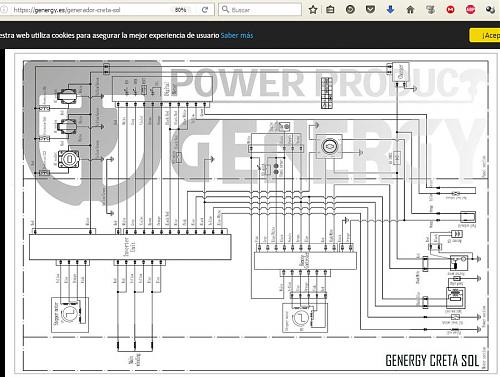
Task: Click the round gray toolbar extension icon
Action: [x=350, y=10]
